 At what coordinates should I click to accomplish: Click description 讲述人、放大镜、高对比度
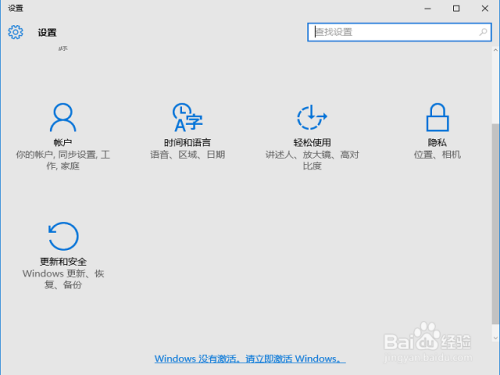312,160
